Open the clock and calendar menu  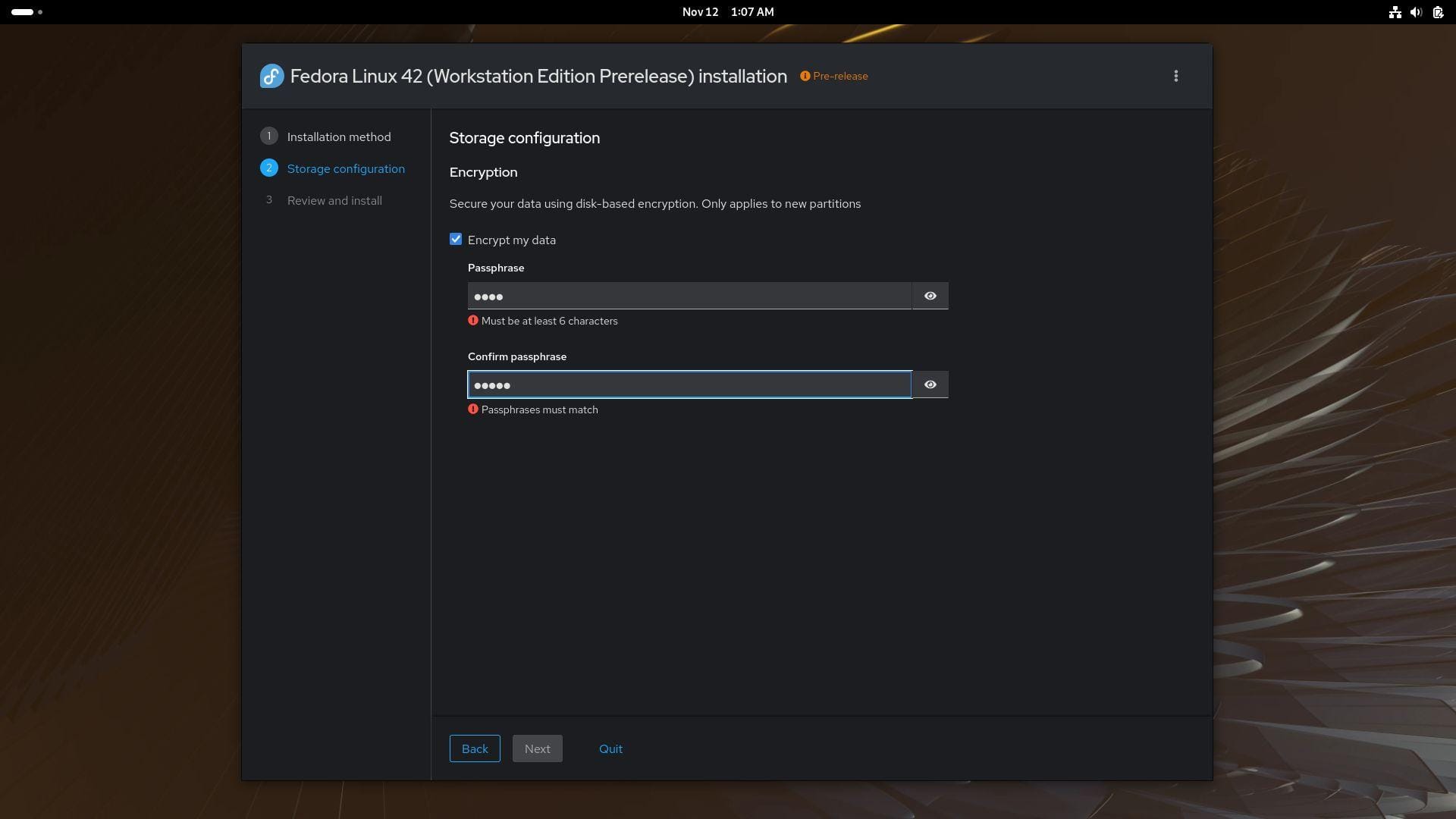[727, 12]
